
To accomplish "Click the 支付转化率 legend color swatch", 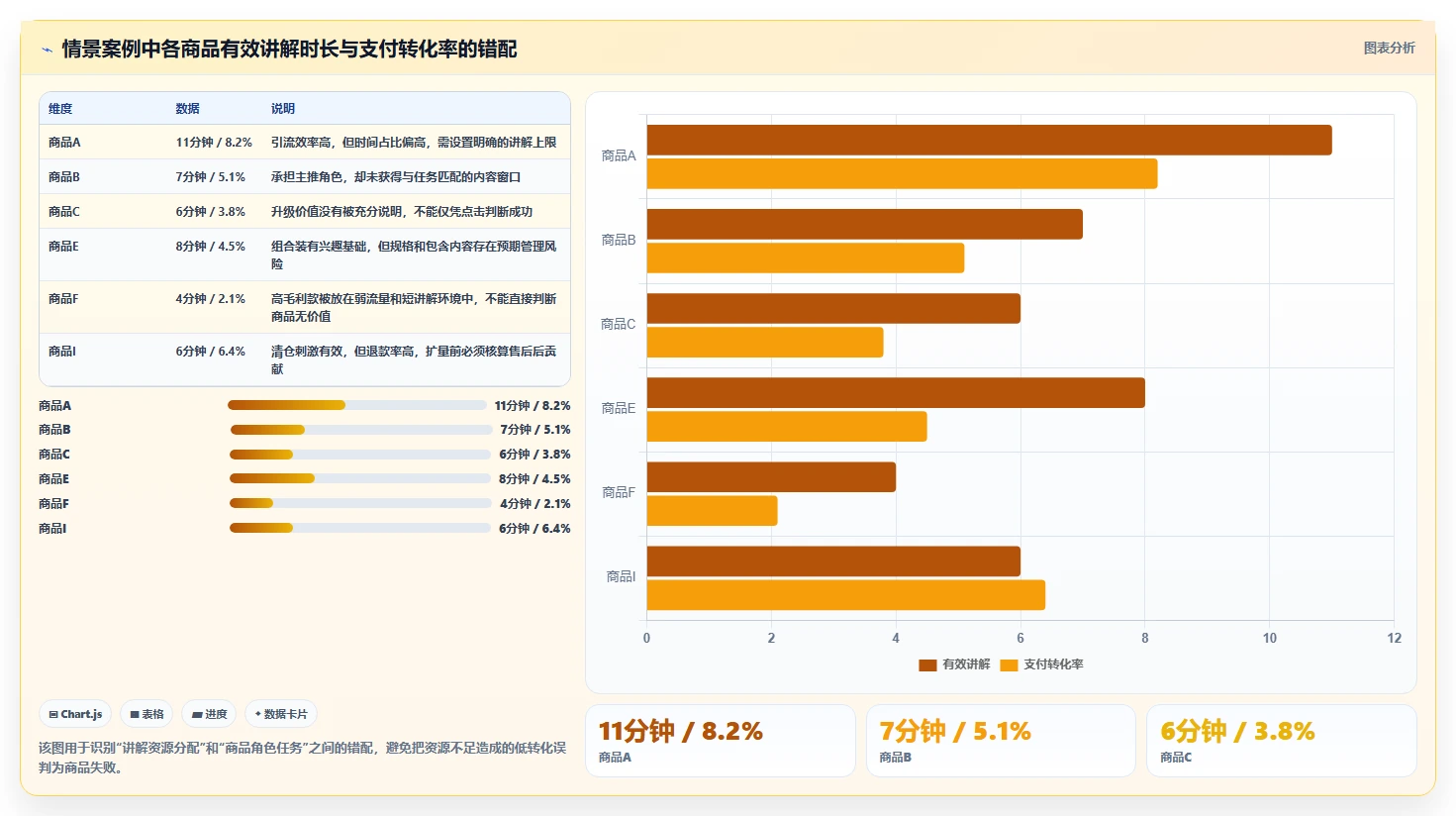I will (x=1009, y=664).
